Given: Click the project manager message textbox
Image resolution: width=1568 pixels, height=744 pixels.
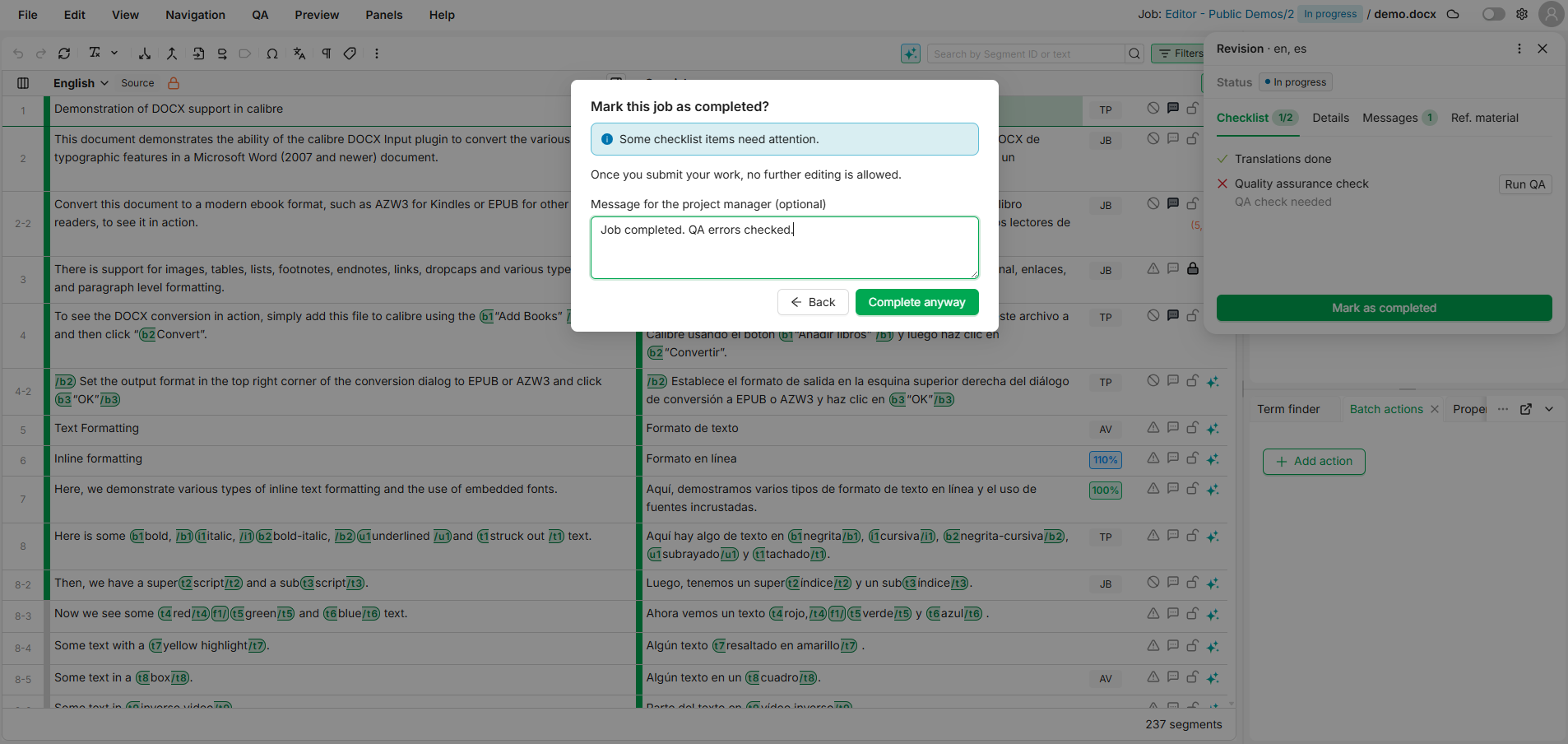Looking at the screenshot, I should coord(784,248).
